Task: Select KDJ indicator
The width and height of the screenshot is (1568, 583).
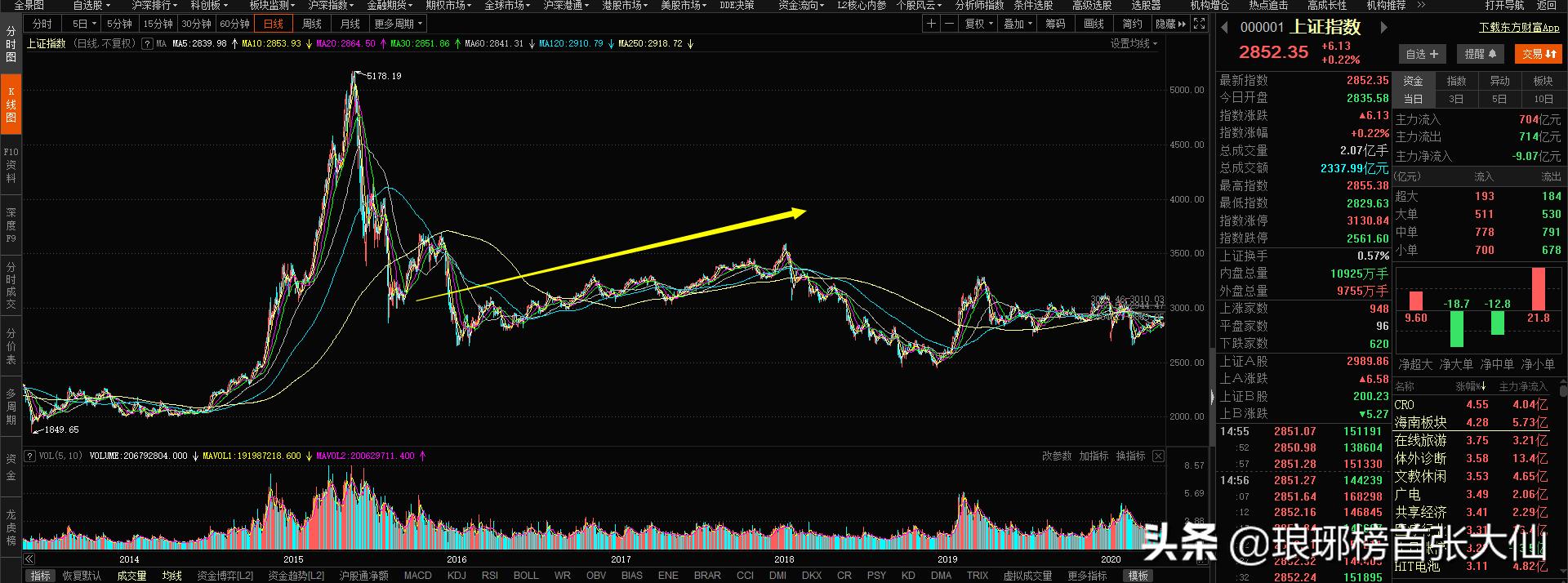Action: click(x=457, y=576)
